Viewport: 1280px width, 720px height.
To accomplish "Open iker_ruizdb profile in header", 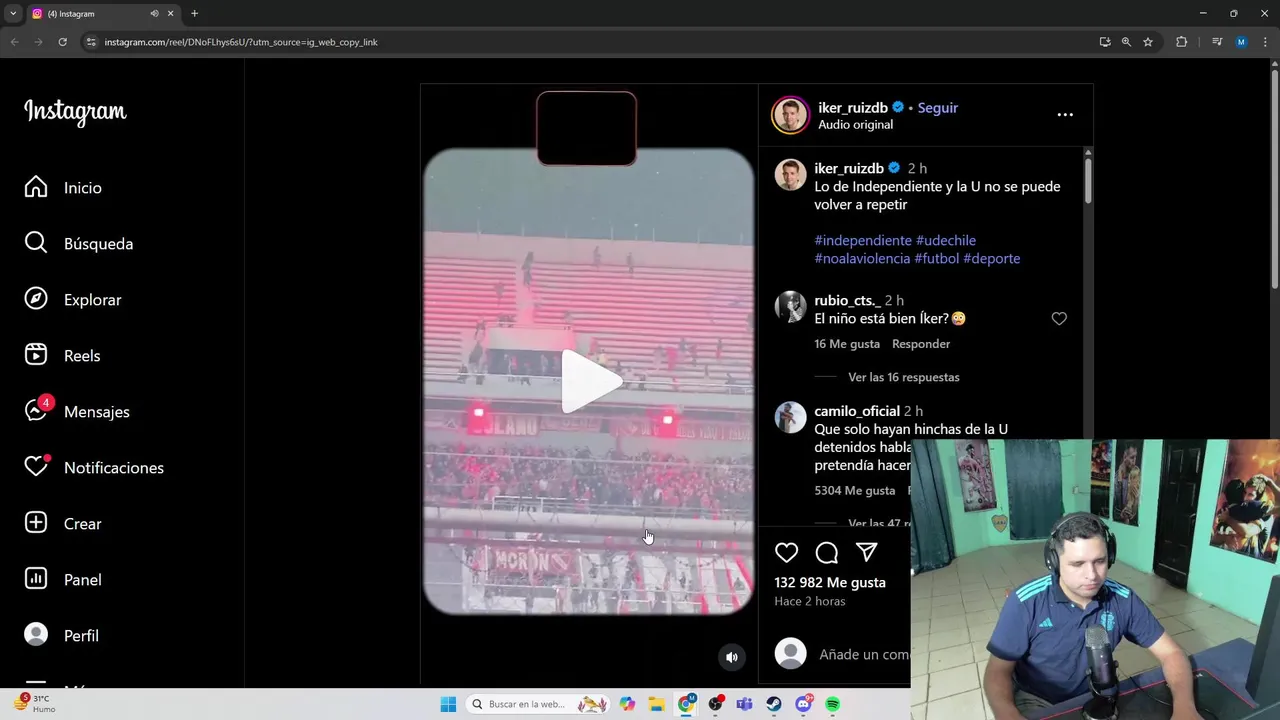I will click(x=853, y=108).
